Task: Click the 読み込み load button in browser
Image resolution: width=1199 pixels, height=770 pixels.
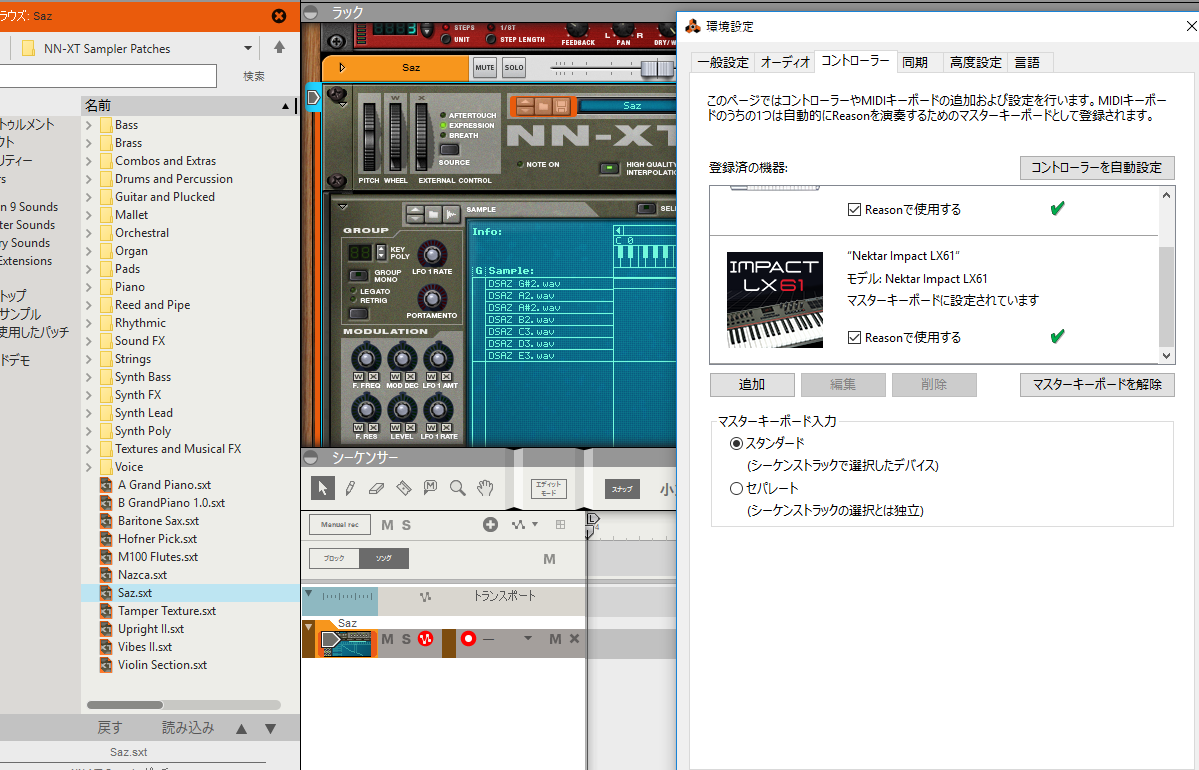Action: pyautogui.click(x=188, y=728)
